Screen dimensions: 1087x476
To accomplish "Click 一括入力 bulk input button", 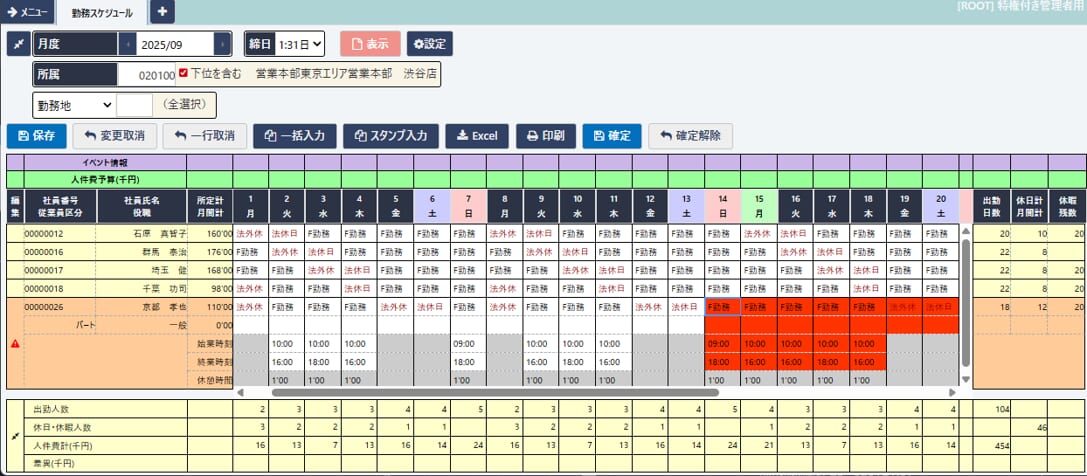I will point(295,136).
